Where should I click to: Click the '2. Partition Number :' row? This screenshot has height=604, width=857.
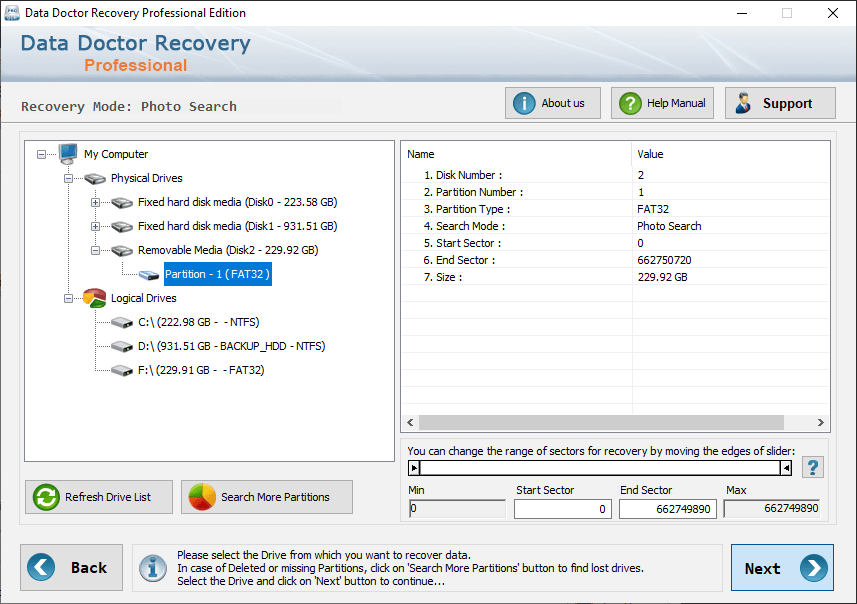615,192
